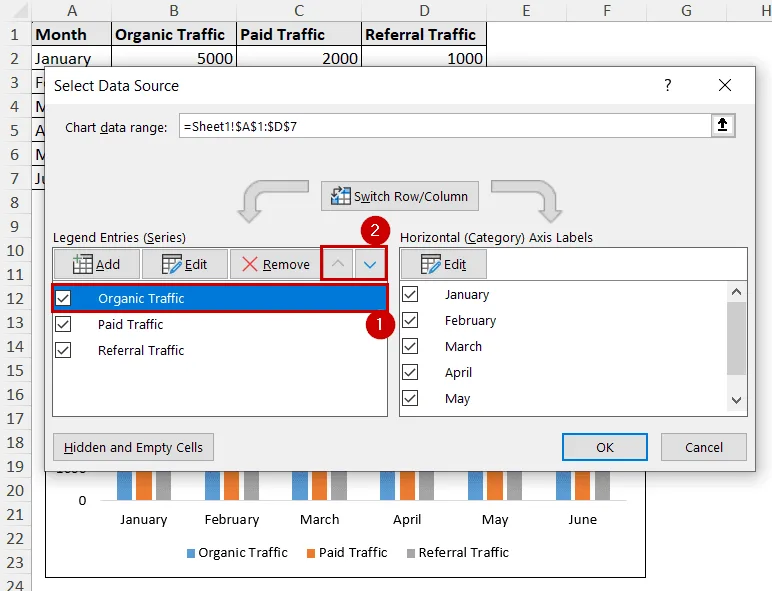Remove the selected series

[275, 264]
